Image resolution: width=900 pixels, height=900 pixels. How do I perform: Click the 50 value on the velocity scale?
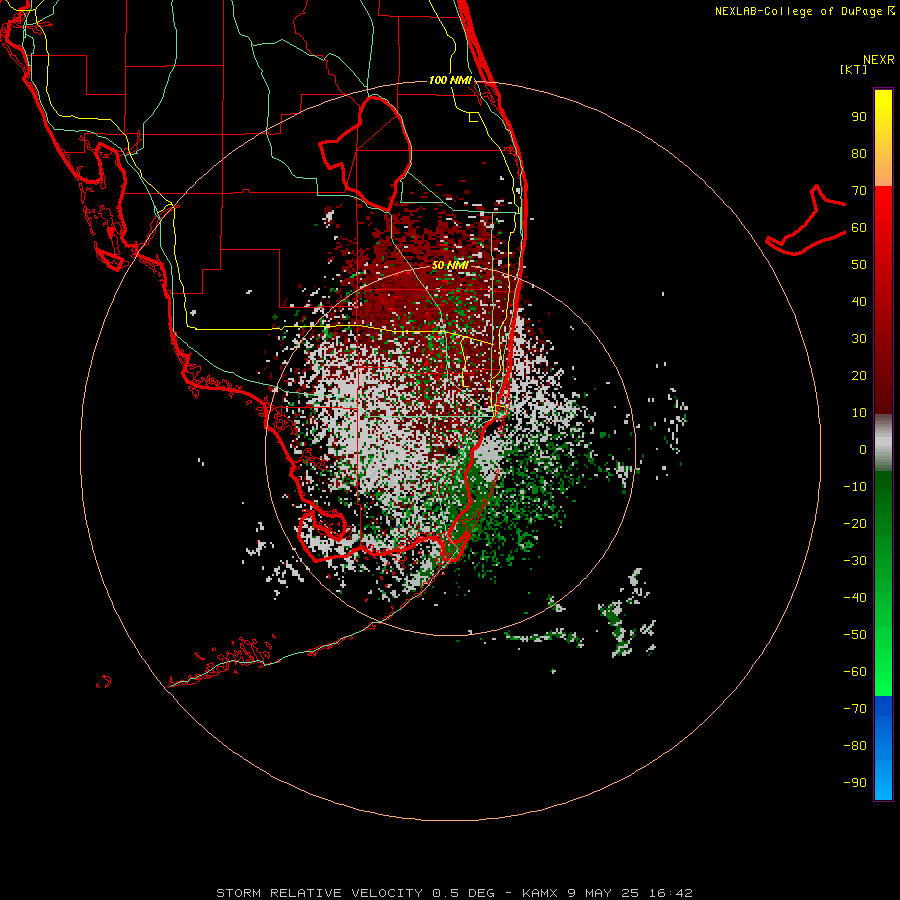point(859,265)
